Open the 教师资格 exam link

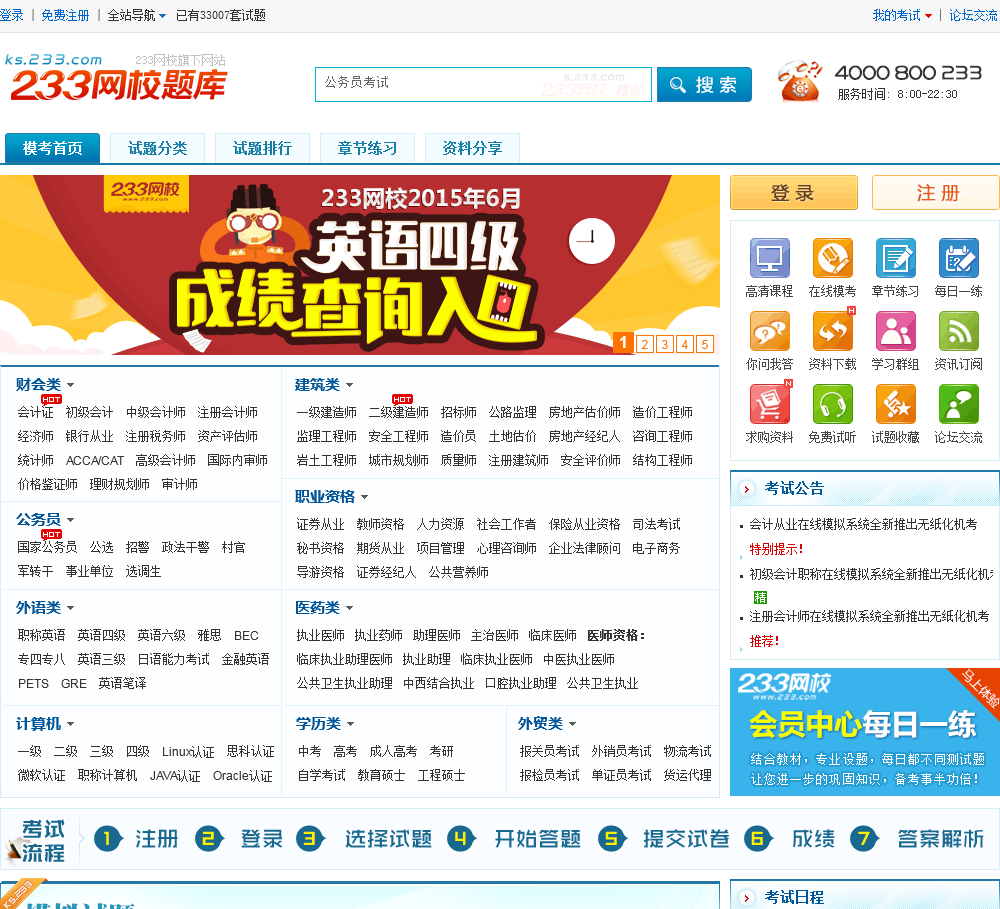pyautogui.click(x=381, y=524)
